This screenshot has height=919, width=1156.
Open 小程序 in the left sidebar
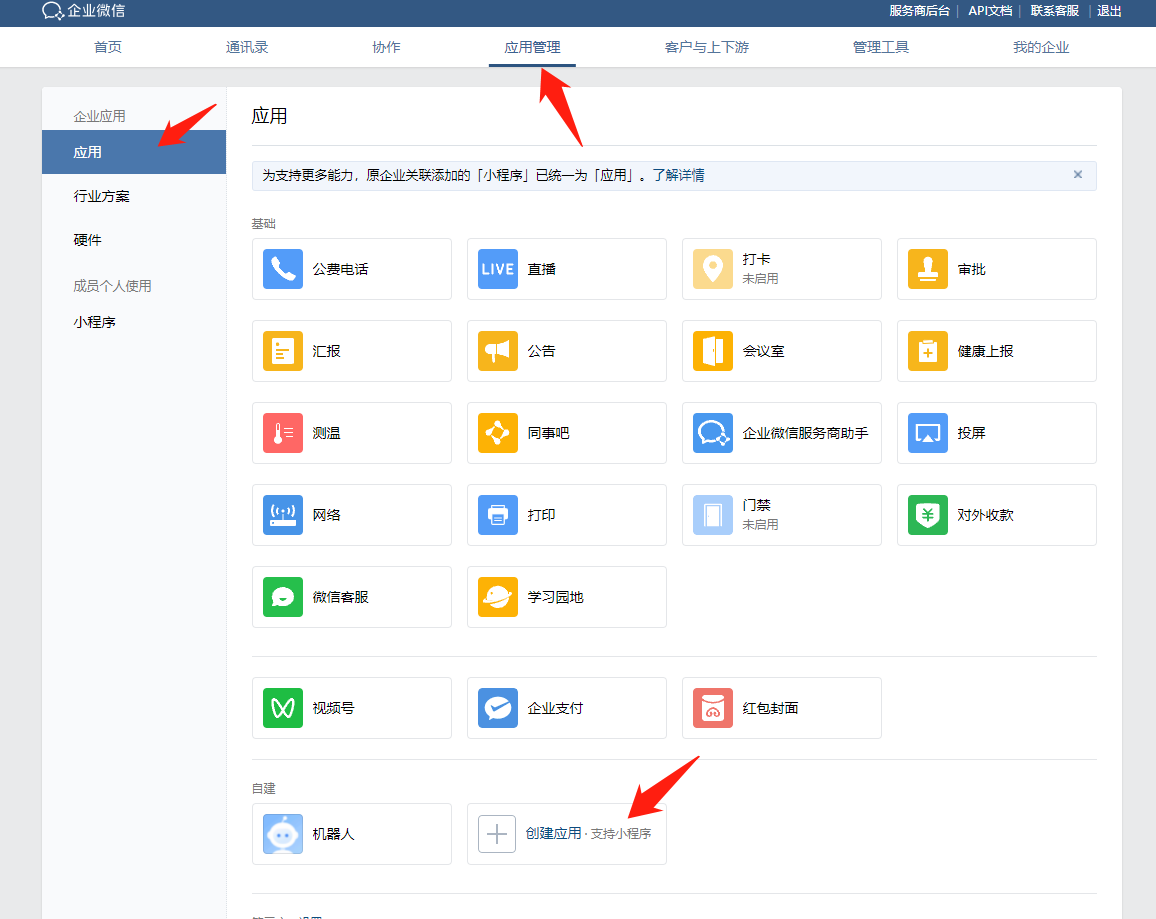pyautogui.click(x=95, y=322)
